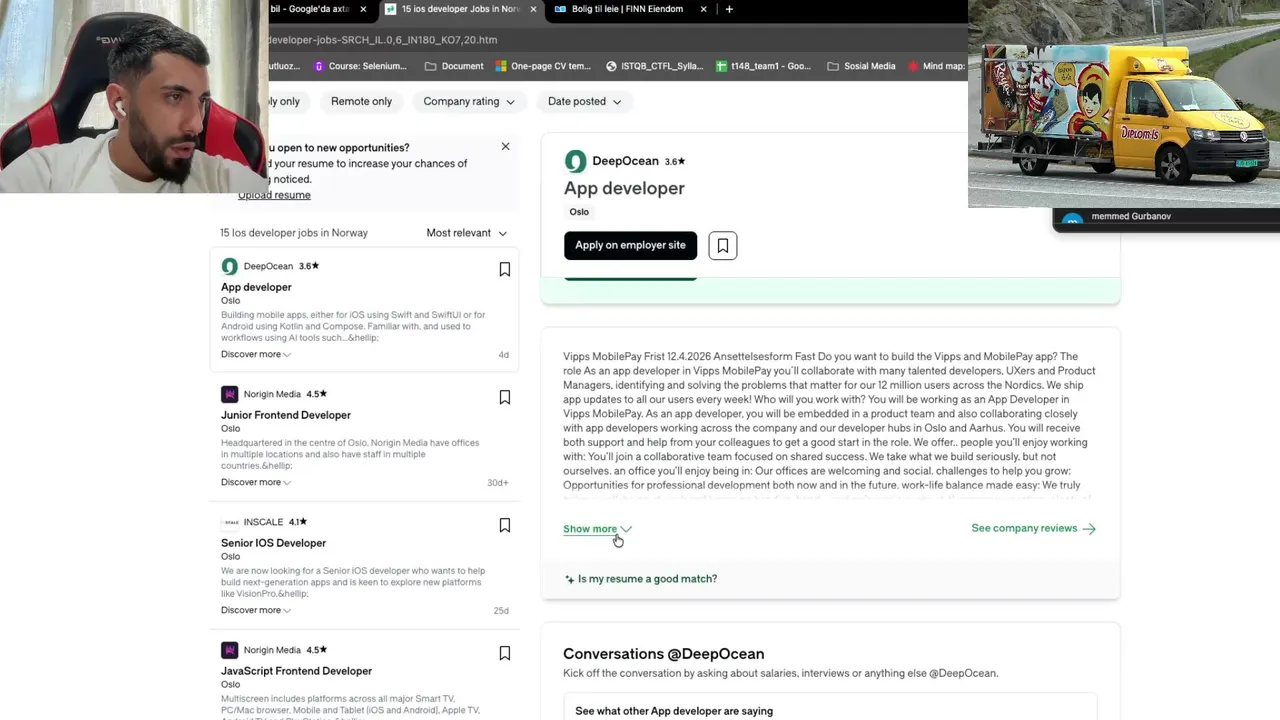Open the One-page CV template bookmark
This screenshot has width=1280, height=720.
pyautogui.click(x=543, y=66)
